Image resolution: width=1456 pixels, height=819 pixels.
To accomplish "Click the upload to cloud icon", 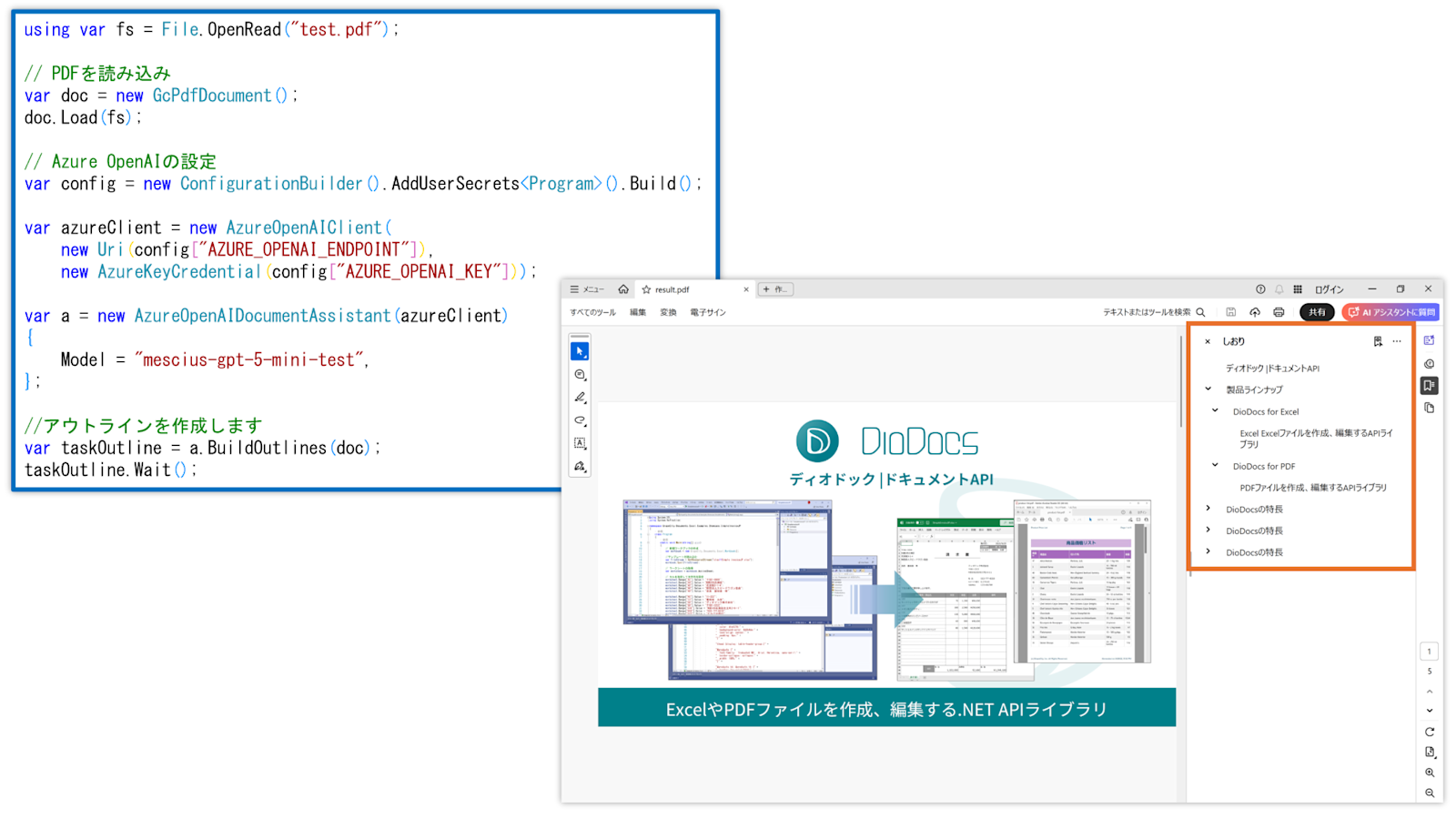I will (1255, 312).
